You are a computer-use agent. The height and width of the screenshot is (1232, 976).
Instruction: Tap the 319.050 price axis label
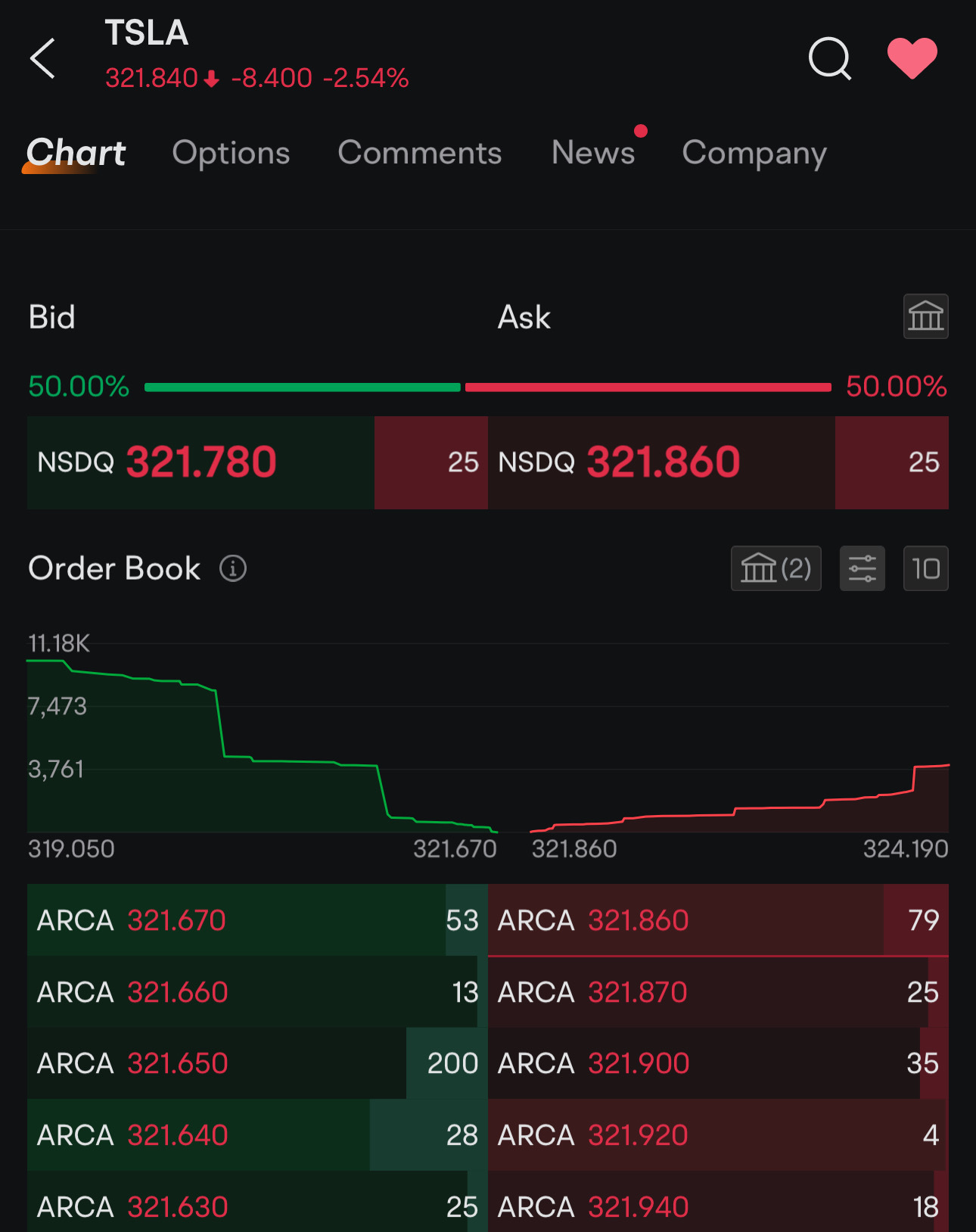[x=71, y=849]
